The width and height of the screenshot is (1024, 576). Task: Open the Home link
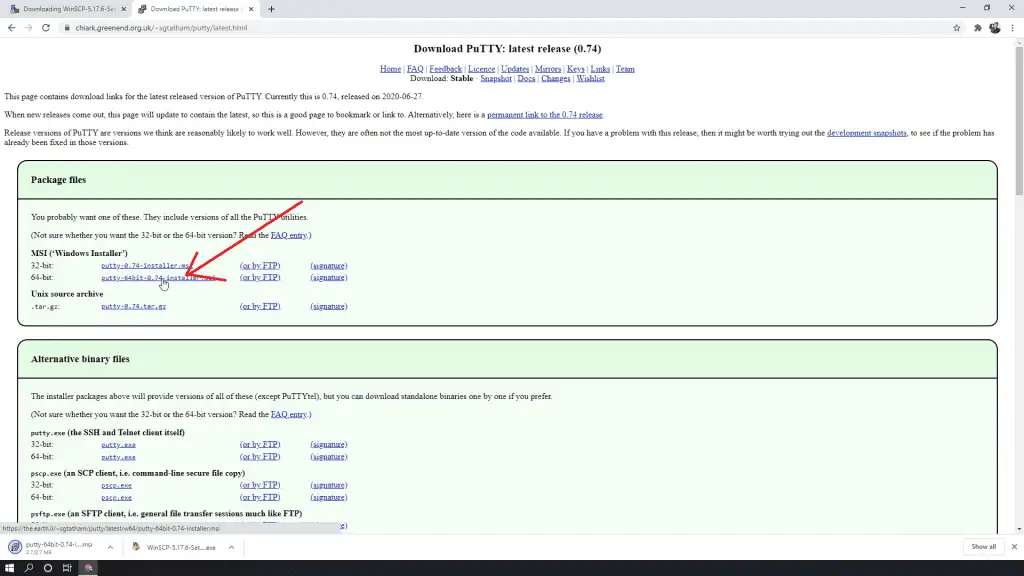391,69
